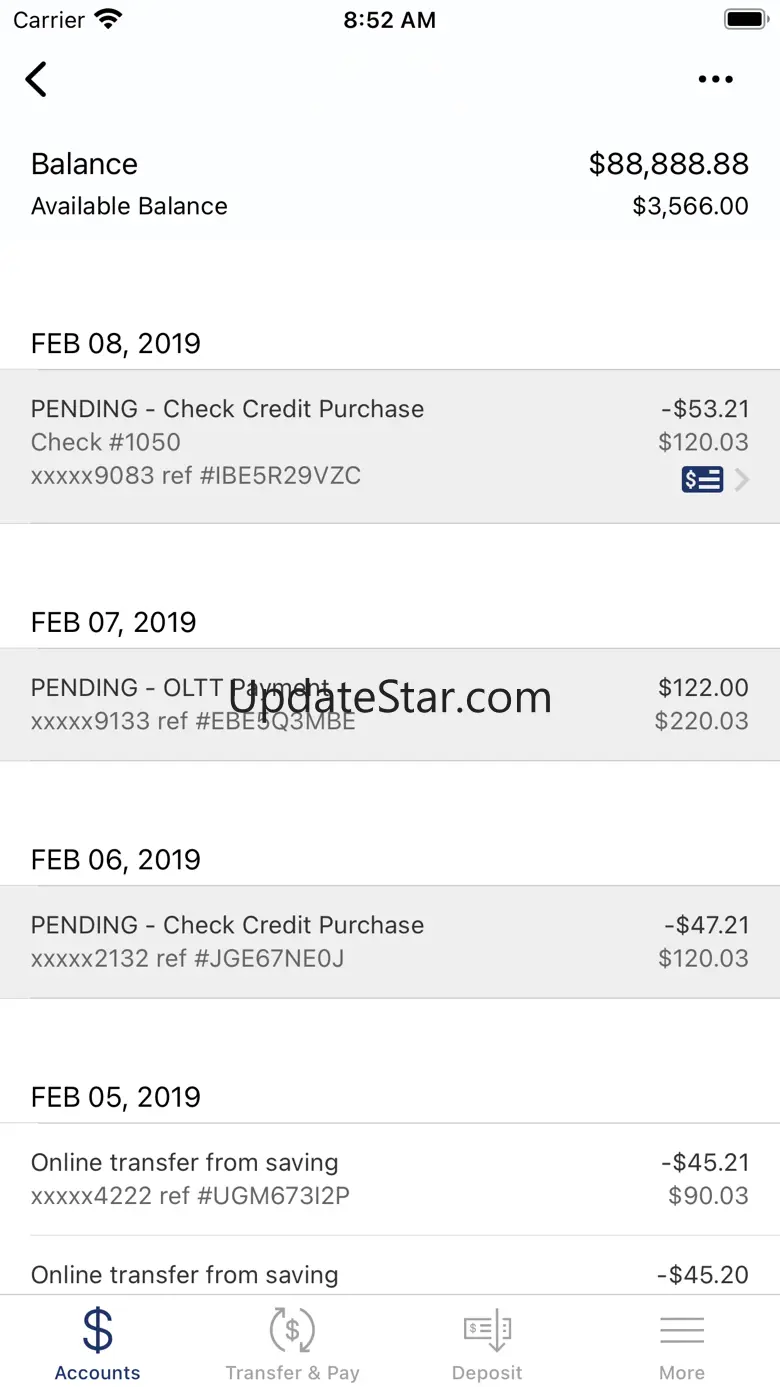Tap the More hamburger icon
Screen dimensions: 780x1387
click(682, 1330)
